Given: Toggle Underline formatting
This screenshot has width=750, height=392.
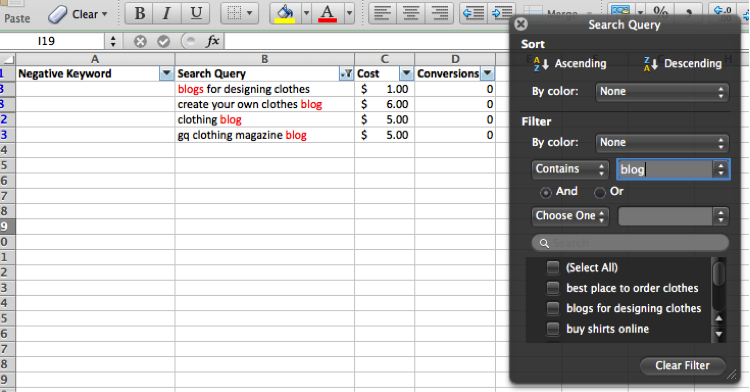Looking at the screenshot, I should coord(196,13).
